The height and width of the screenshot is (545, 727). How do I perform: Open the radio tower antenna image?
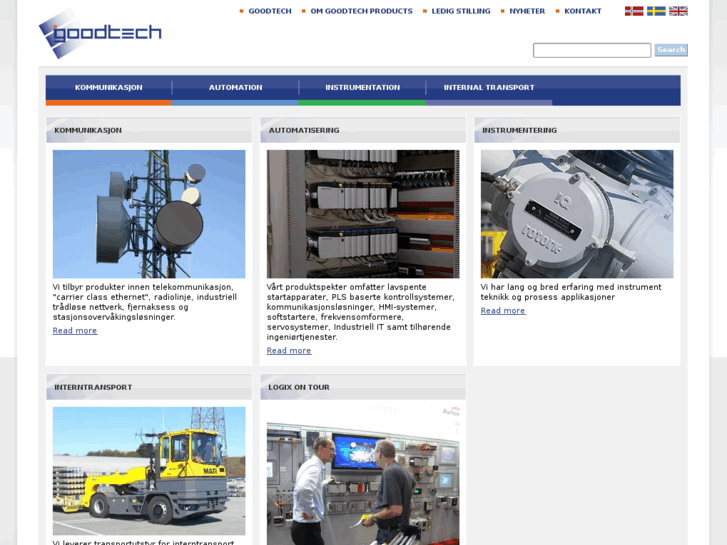click(x=149, y=214)
